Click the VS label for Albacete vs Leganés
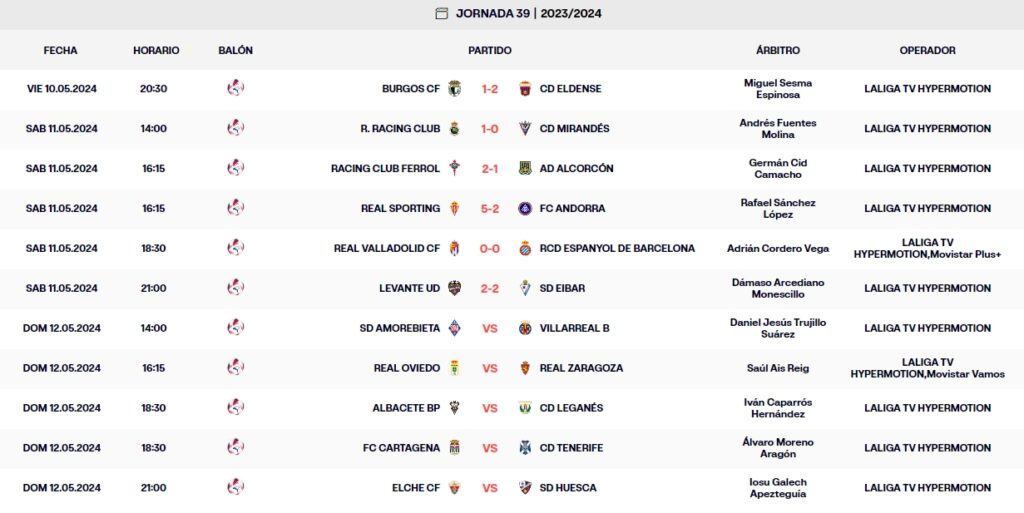This screenshot has height=513, width=1024. click(490, 408)
